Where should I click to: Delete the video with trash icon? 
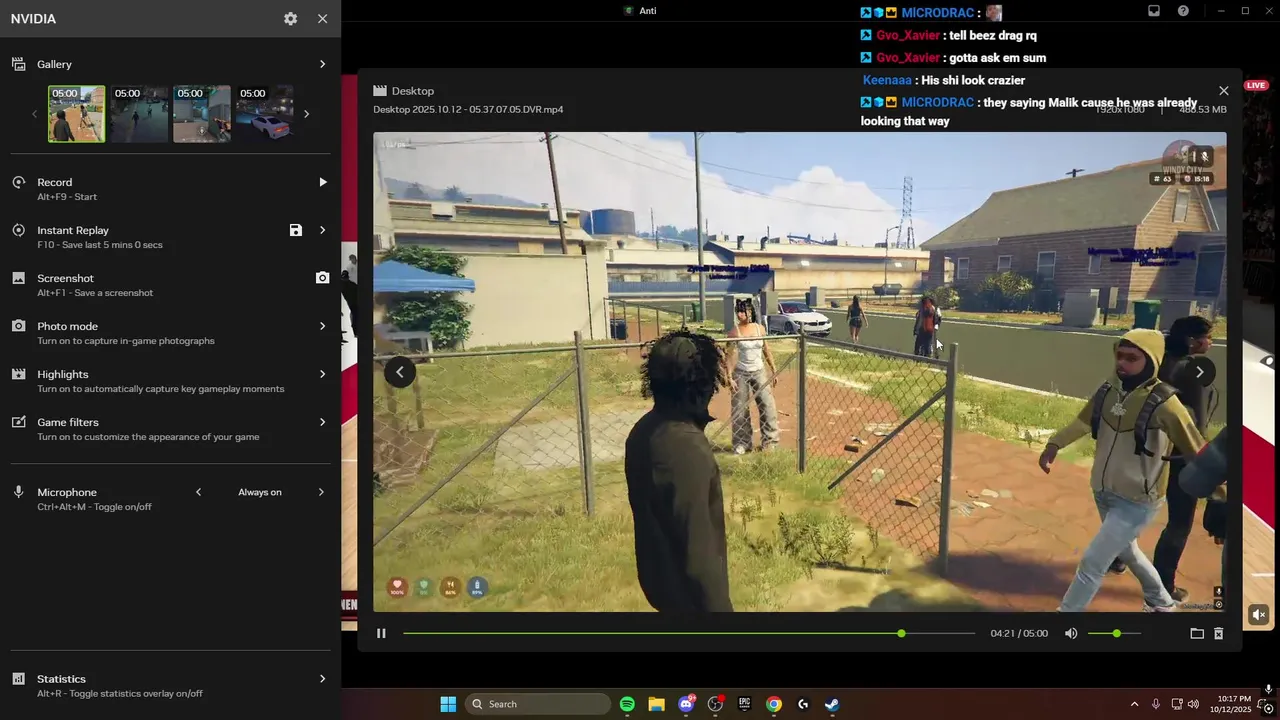[1218, 633]
